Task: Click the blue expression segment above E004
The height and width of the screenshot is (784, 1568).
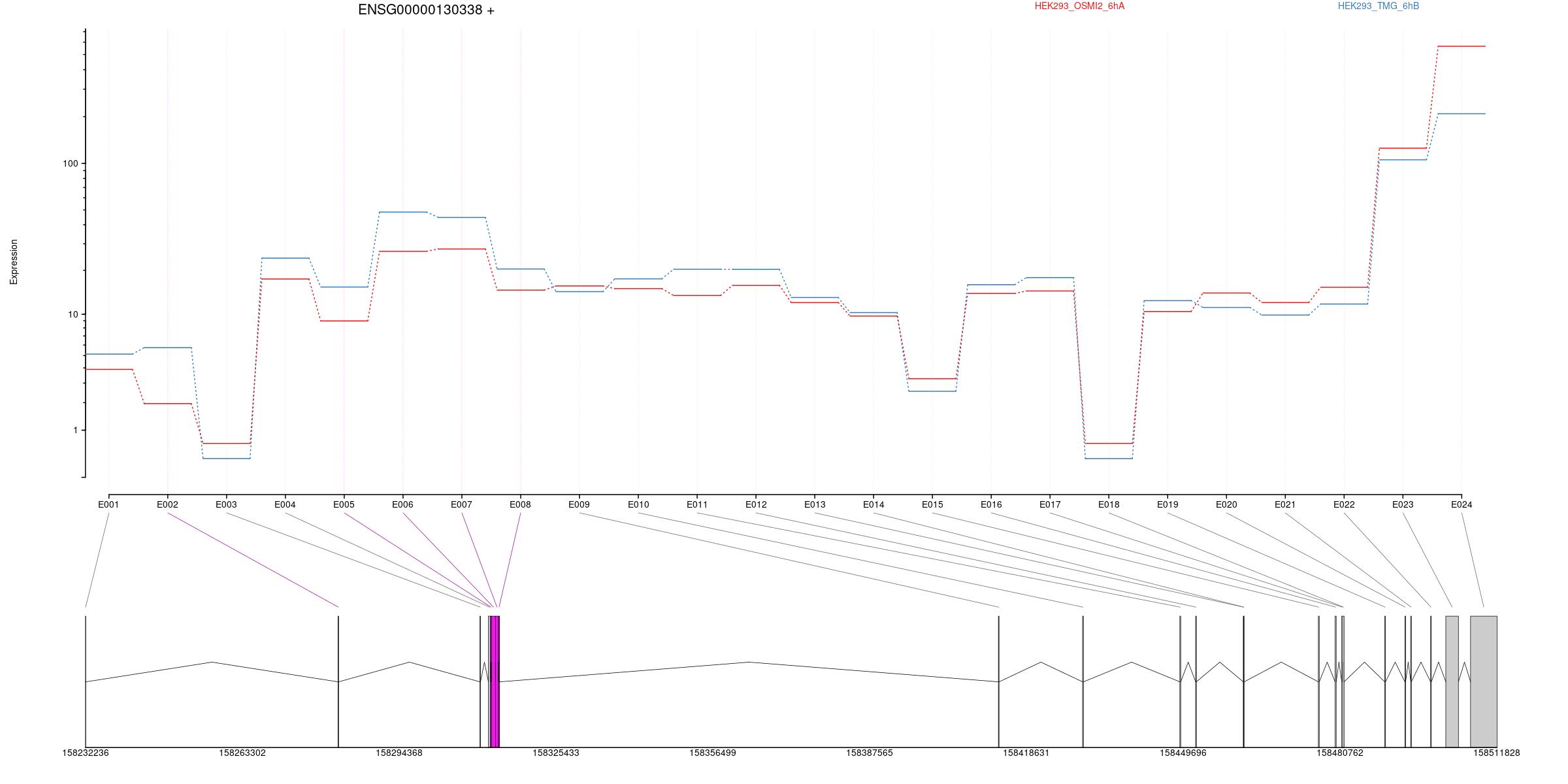Action: pyautogui.click(x=286, y=258)
